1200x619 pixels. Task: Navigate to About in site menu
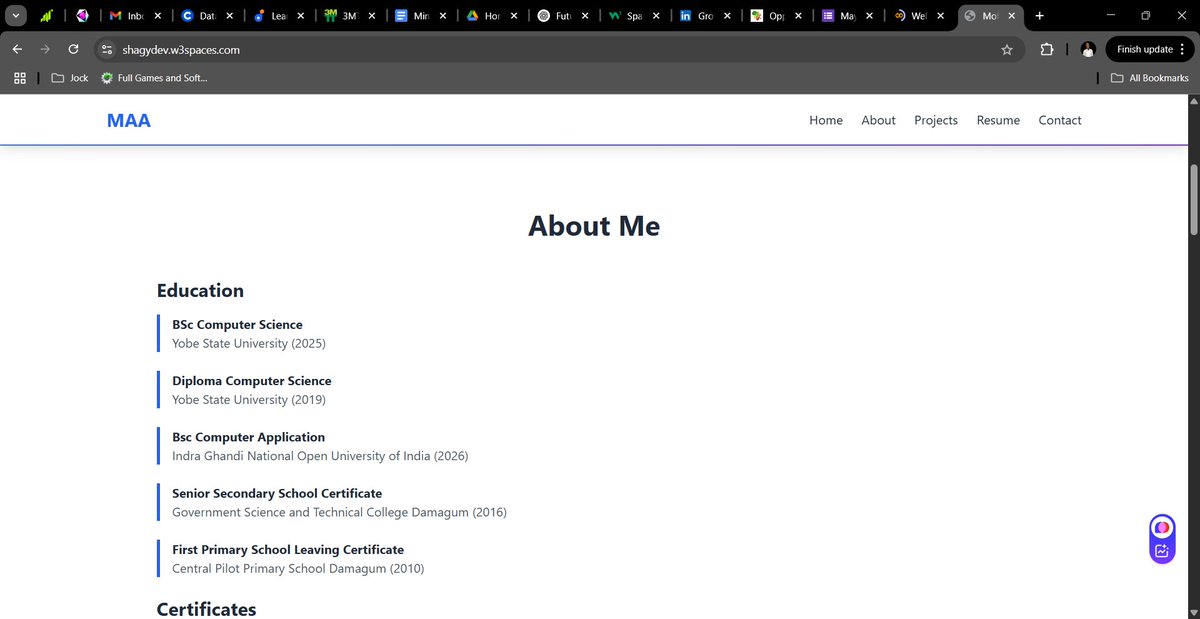(878, 120)
